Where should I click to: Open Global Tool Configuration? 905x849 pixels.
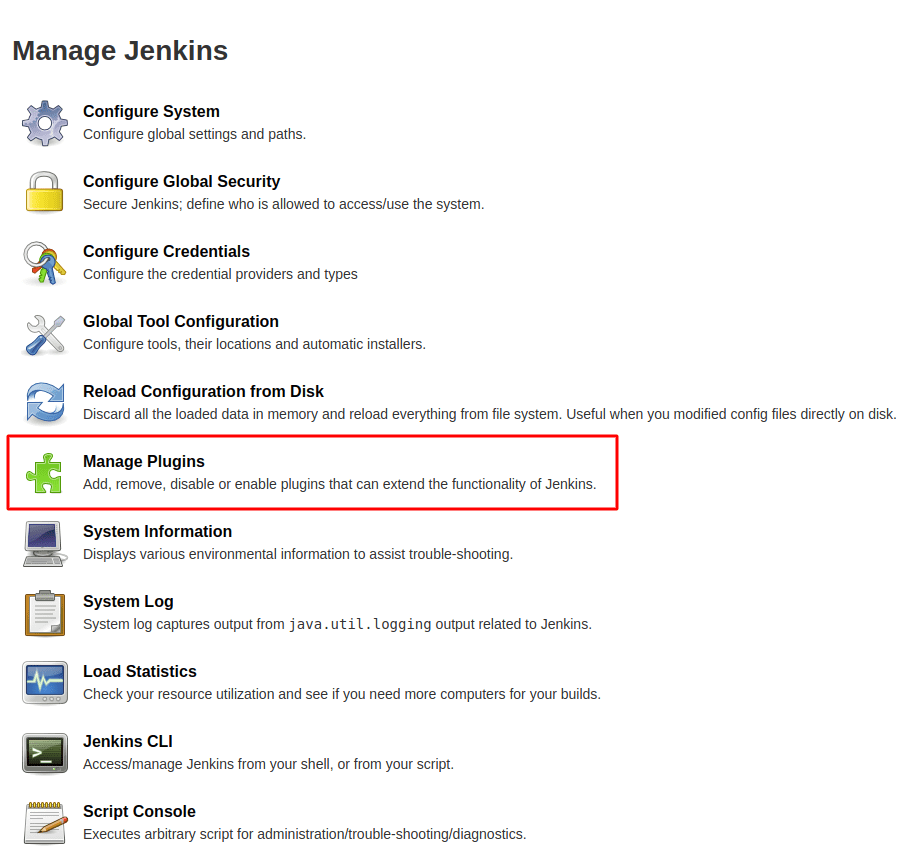[x=180, y=322]
